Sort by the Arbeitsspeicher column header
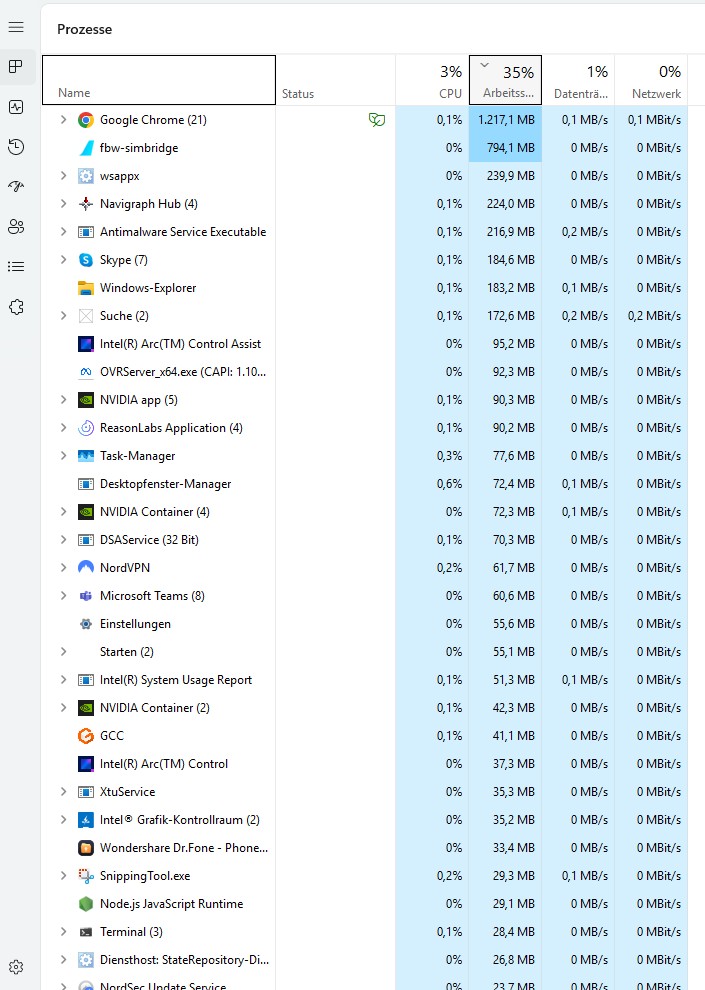705x990 pixels. point(506,80)
